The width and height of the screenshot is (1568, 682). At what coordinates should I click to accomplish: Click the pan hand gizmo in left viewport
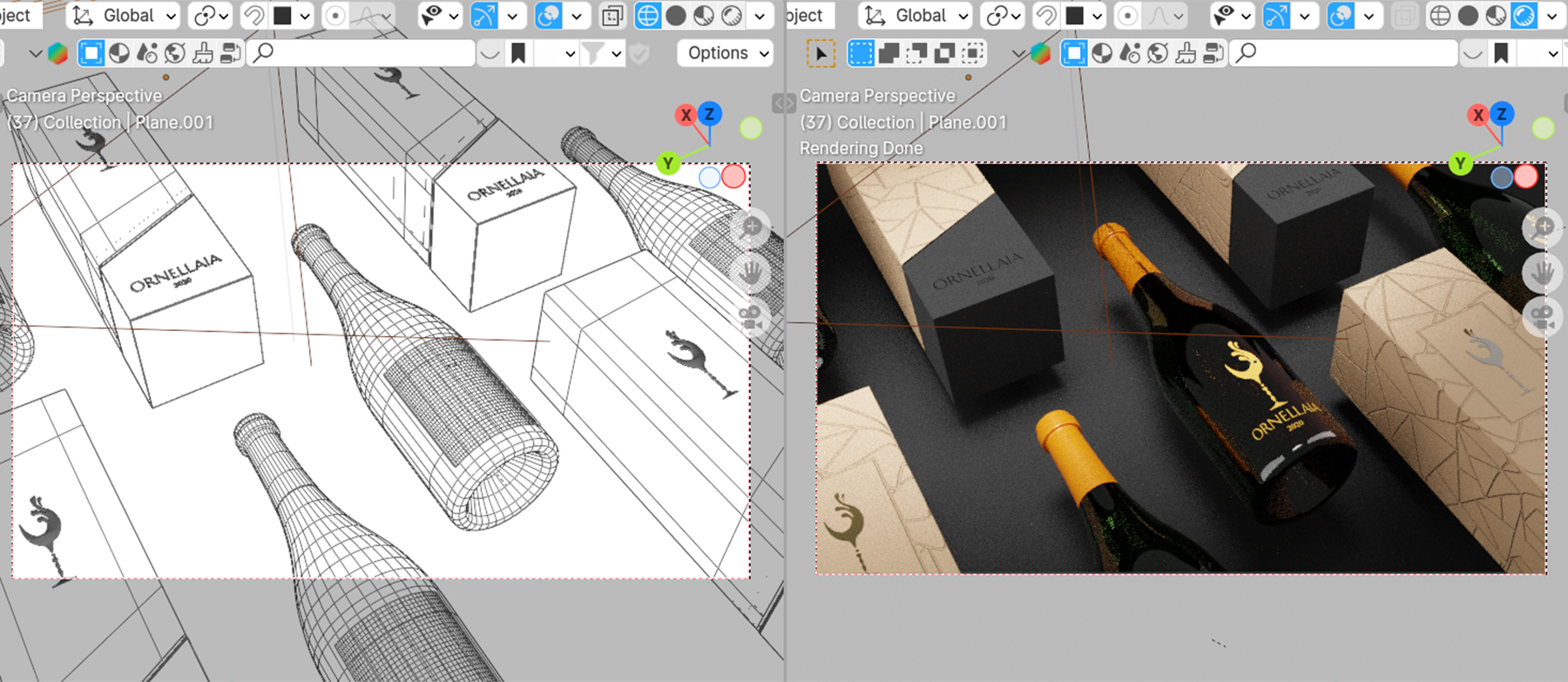(749, 273)
